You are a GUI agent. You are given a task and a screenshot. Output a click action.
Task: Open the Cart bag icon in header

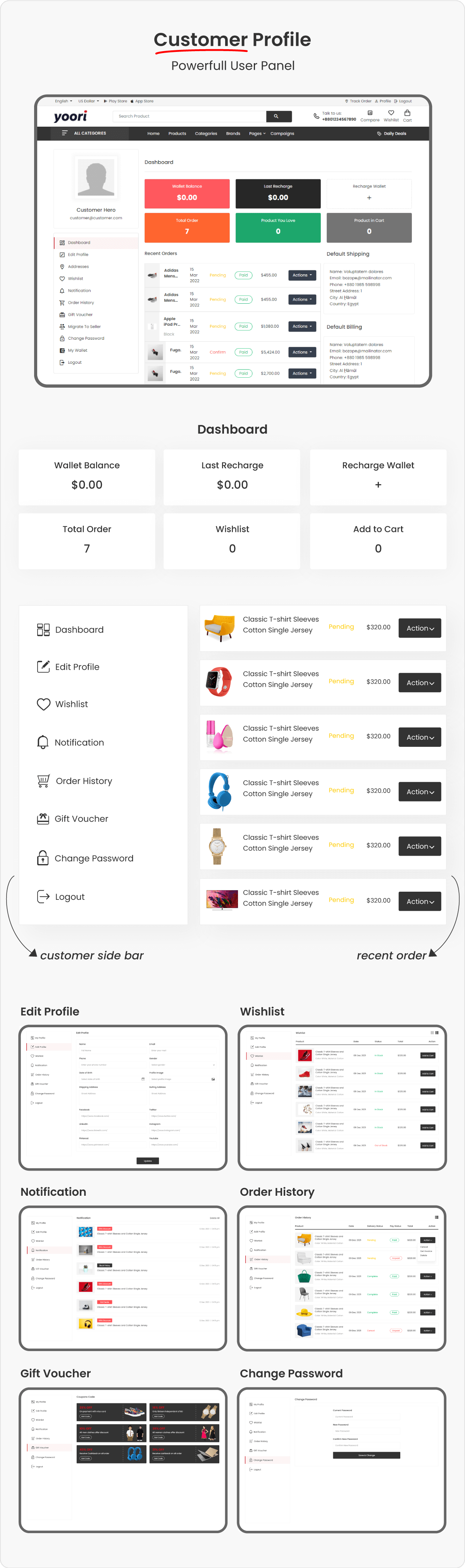point(407,113)
